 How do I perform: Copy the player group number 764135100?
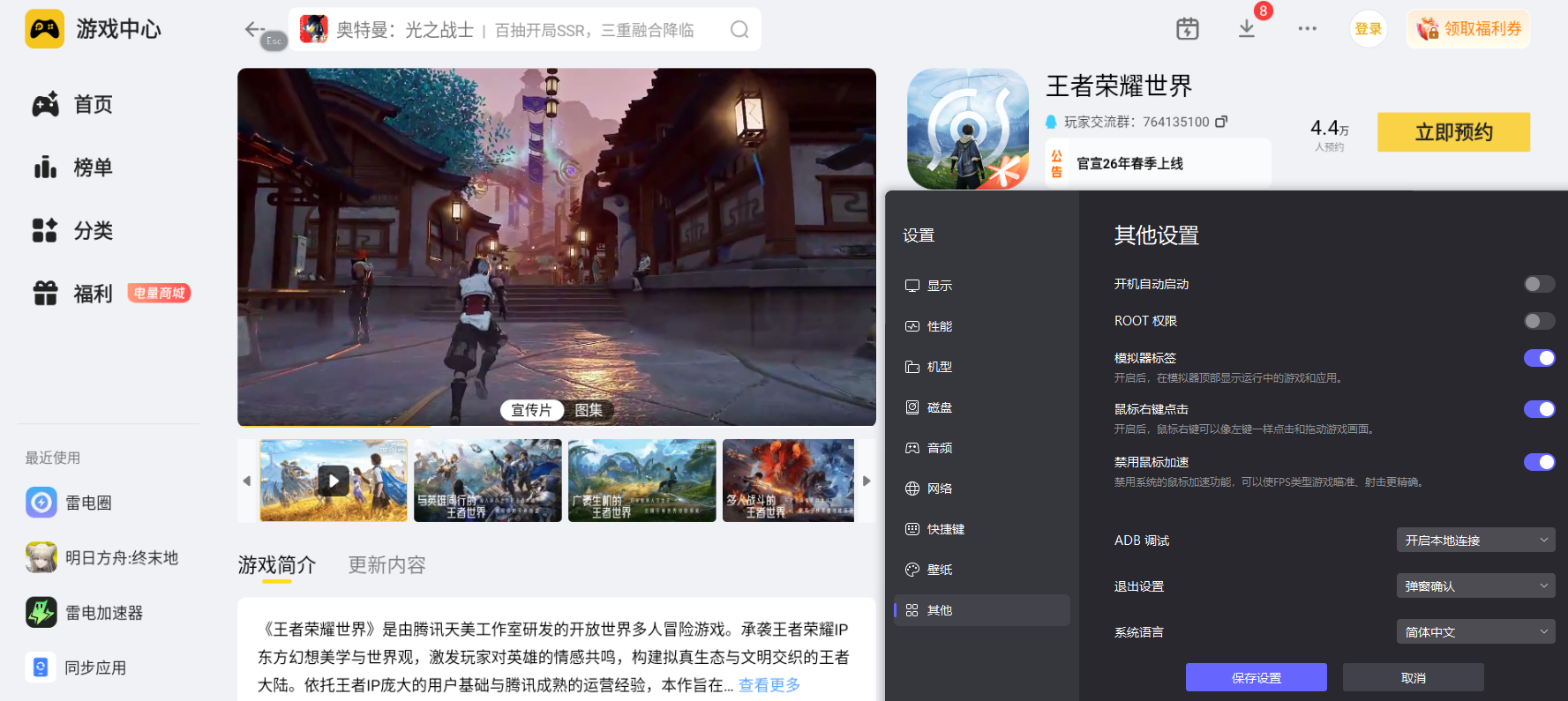coord(1221,122)
